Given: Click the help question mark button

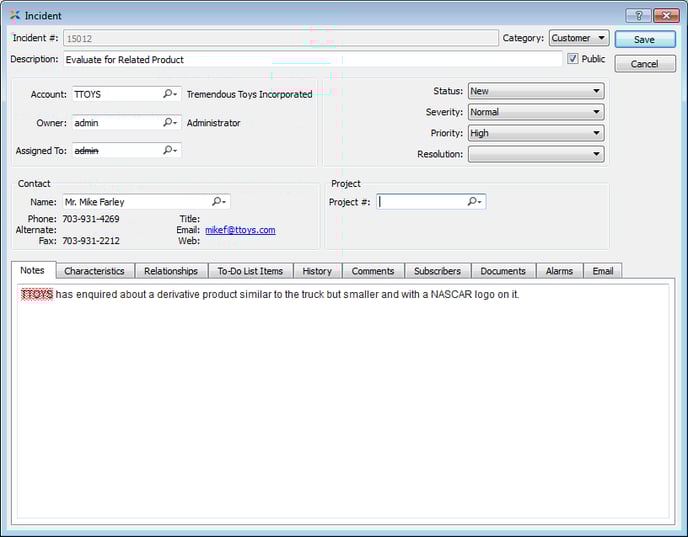Looking at the screenshot, I should 638,16.
